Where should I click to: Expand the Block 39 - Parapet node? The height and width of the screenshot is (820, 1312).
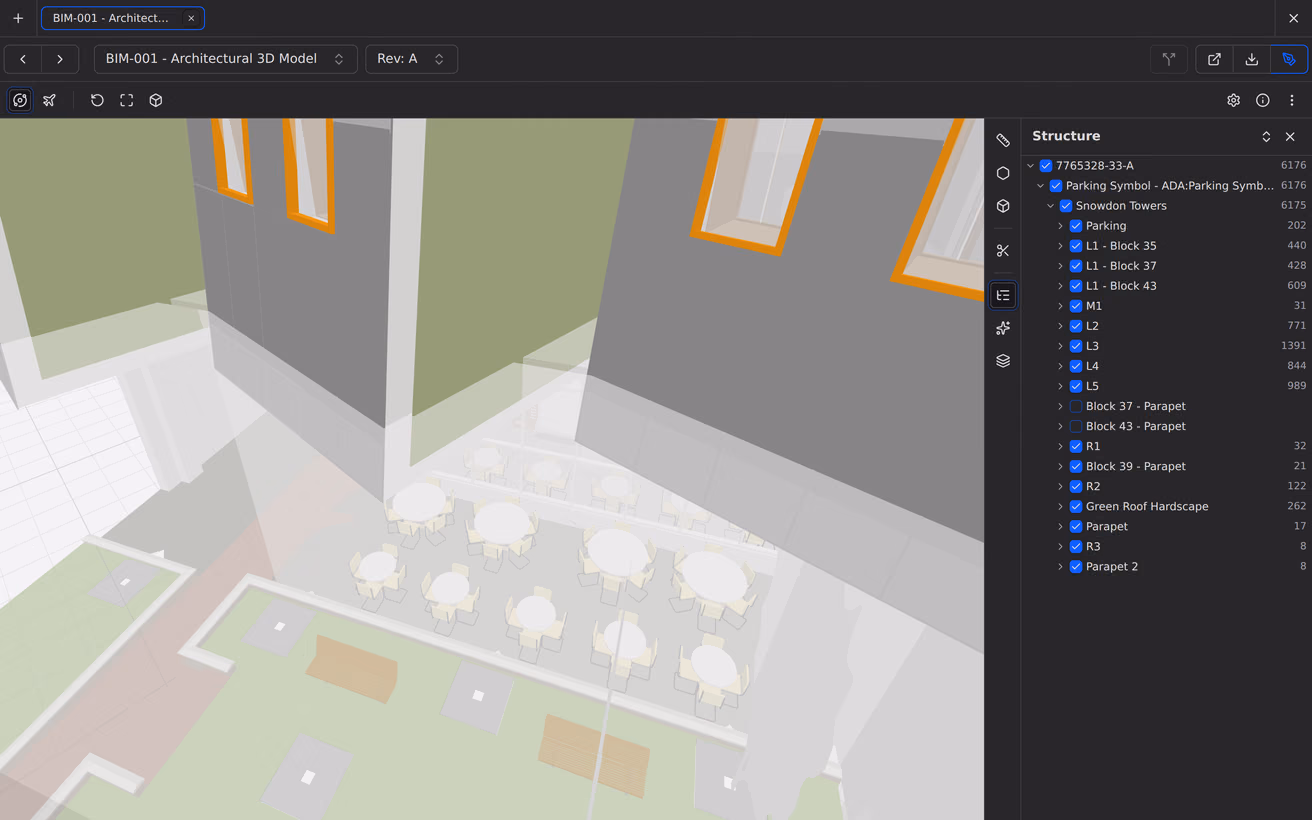point(1061,466)
